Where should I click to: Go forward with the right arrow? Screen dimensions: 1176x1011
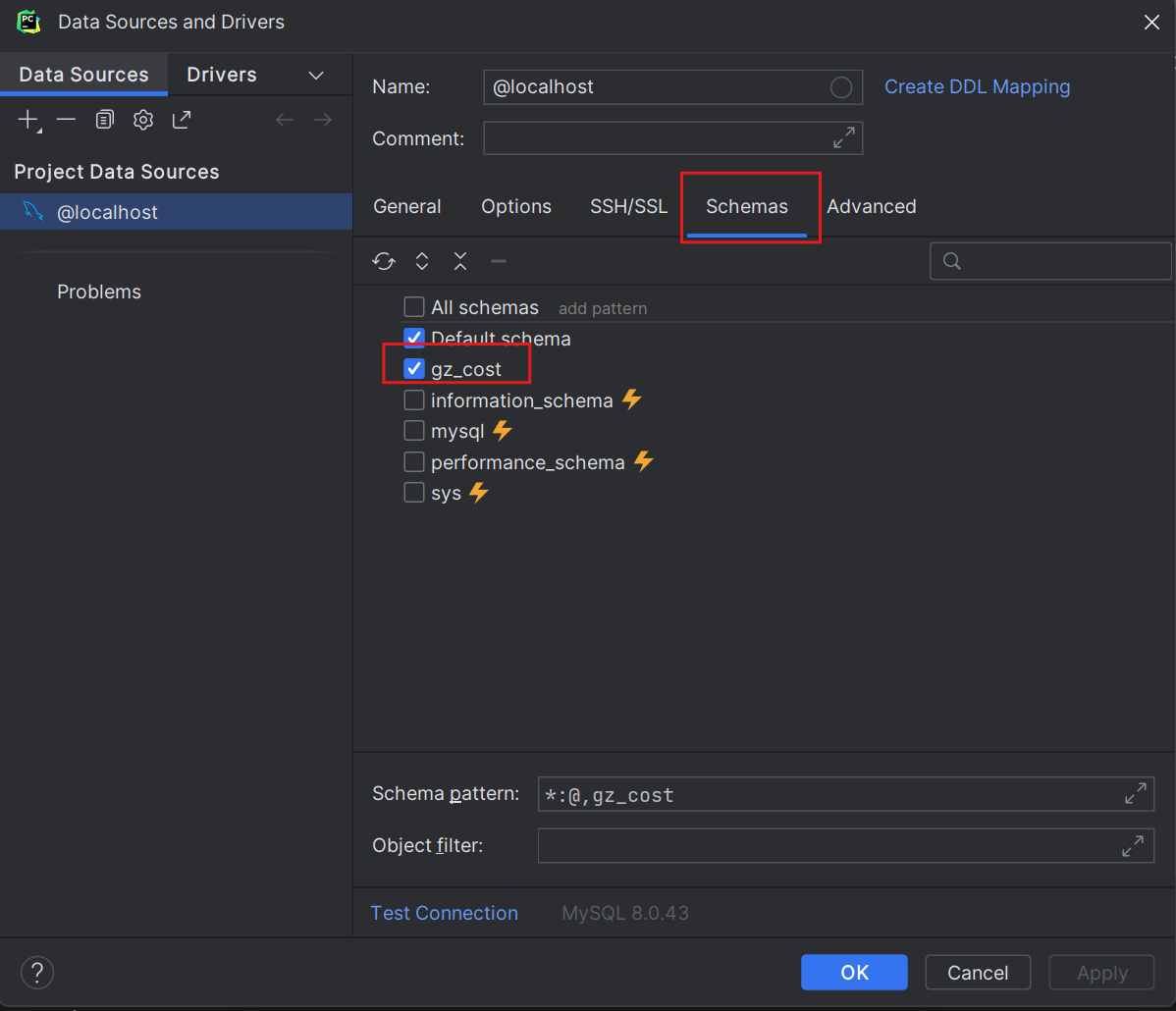(323, 120)
